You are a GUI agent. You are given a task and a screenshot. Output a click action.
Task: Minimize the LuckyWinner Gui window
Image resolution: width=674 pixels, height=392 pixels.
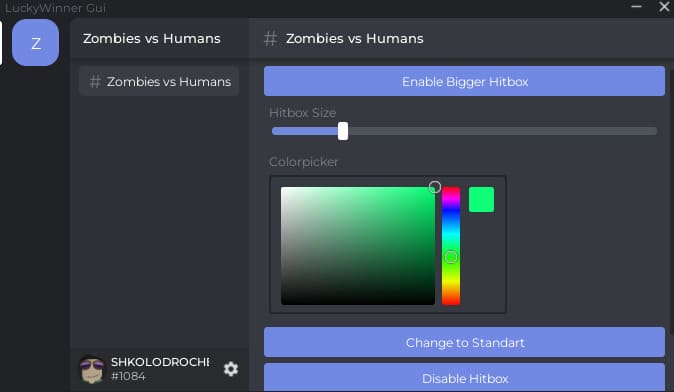coord(636,7)
